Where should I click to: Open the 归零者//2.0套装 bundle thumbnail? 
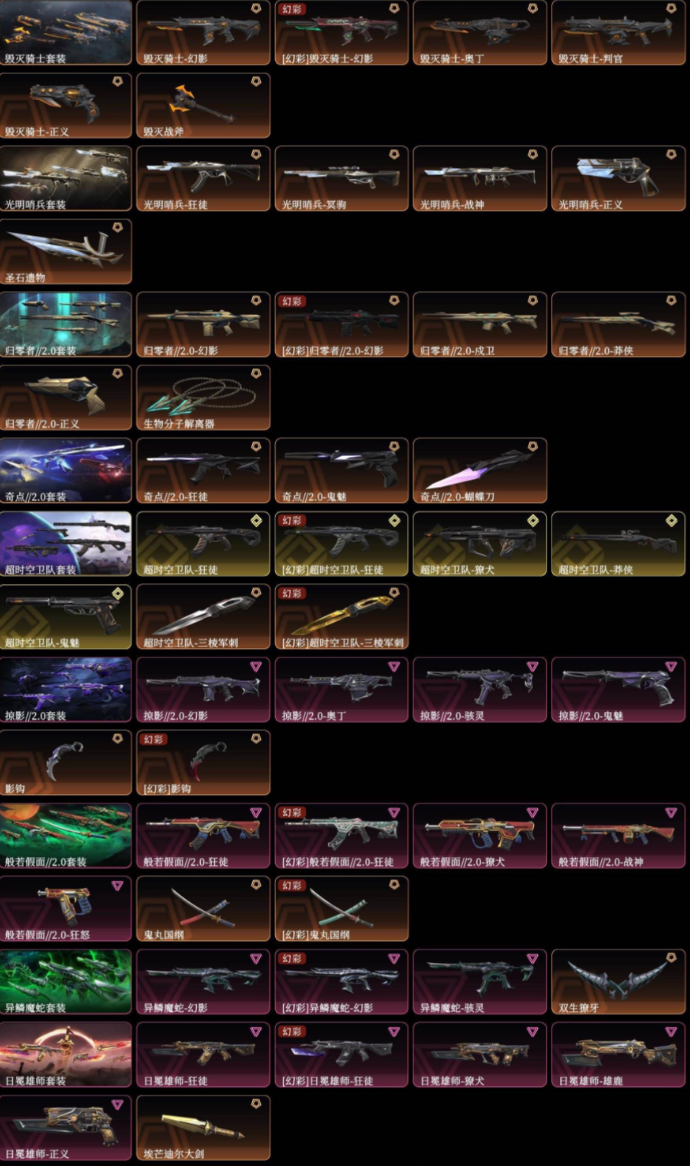tap(65, 324)
